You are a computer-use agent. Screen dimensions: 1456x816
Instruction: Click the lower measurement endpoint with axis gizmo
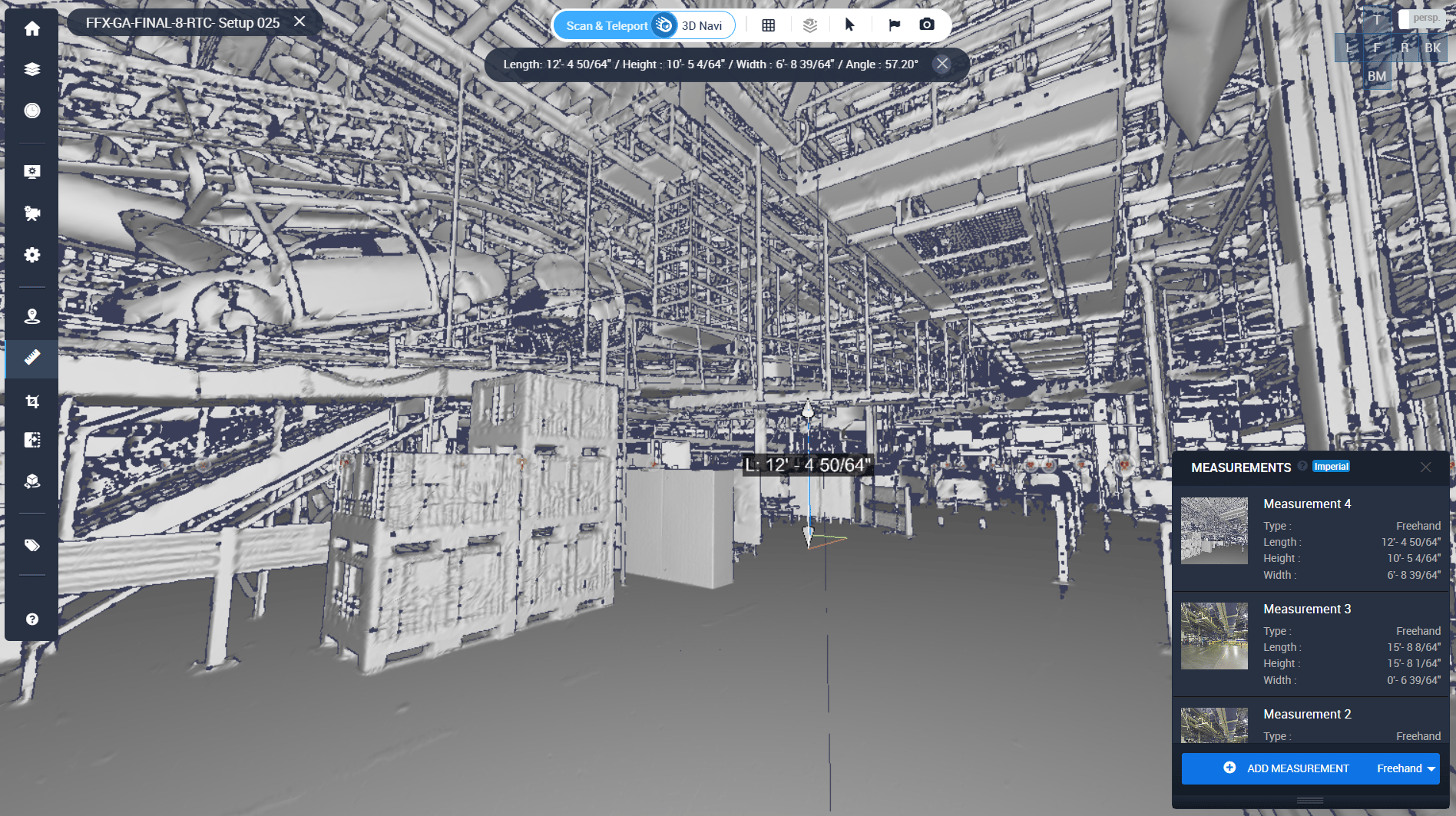point(809,537)
